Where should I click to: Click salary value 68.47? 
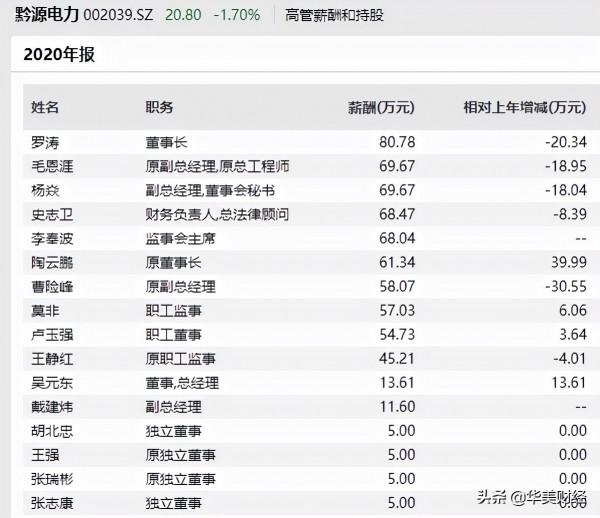pos(397,214)
